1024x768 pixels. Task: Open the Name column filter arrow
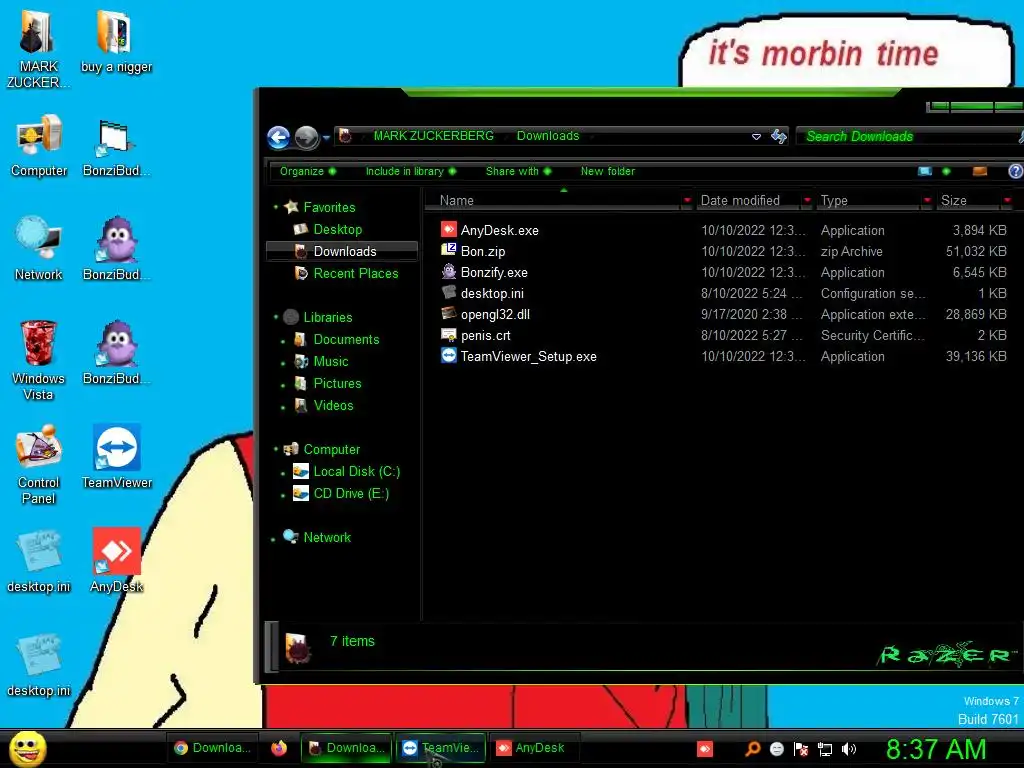click(x=687, y=200)
